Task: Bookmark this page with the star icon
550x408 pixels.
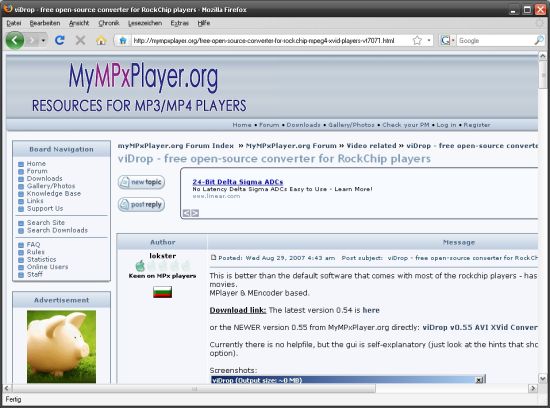Action: (x=417, y=40)
